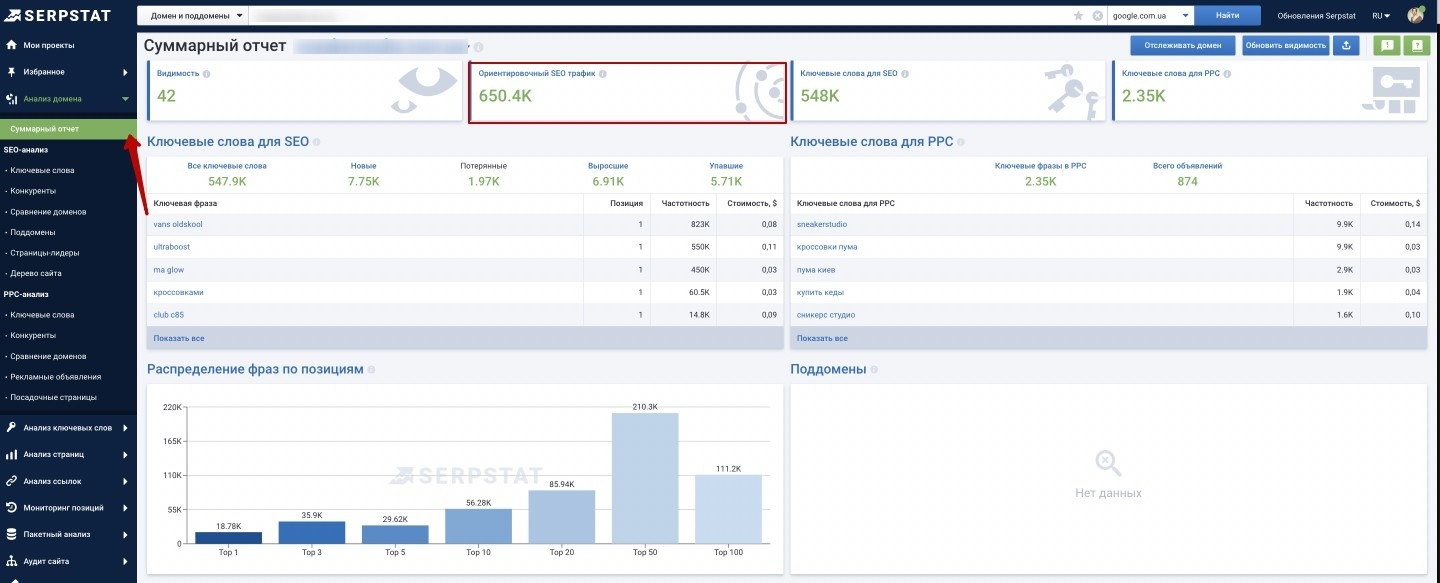Open Дерево сайта menu item

click(x=36, y=273)
